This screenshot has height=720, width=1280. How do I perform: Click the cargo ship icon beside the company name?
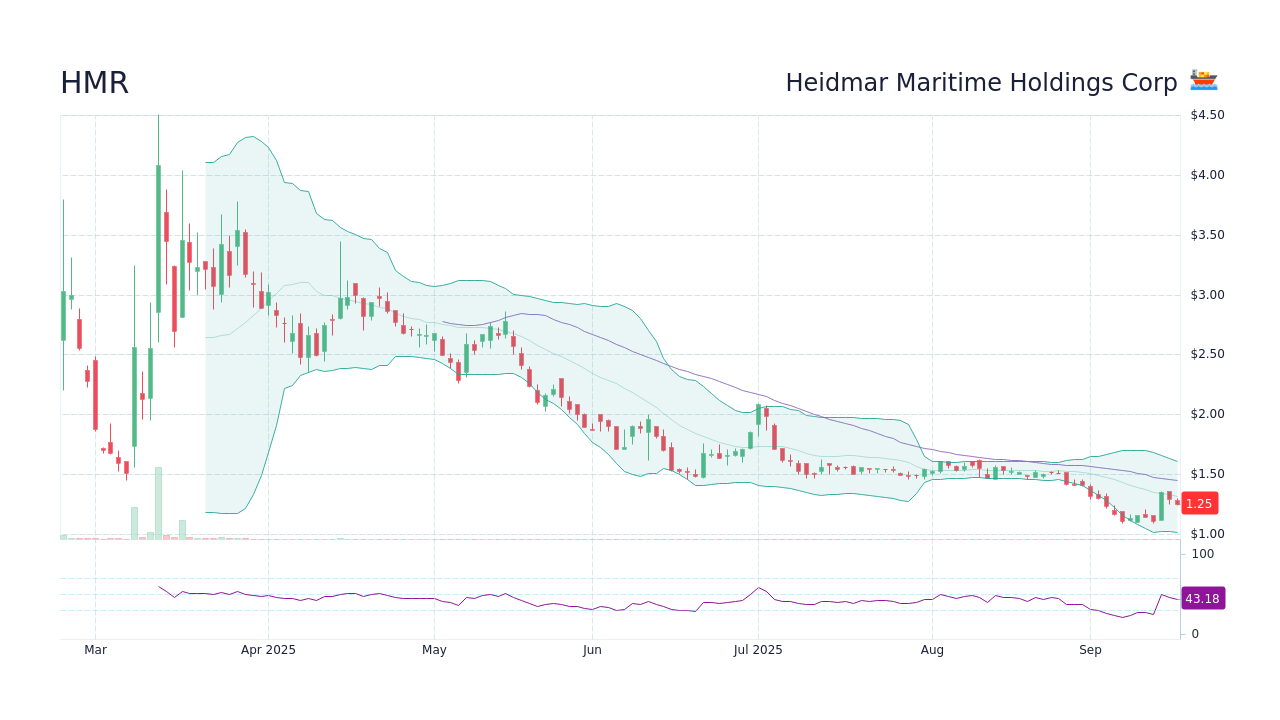(x=1203, y=80)
